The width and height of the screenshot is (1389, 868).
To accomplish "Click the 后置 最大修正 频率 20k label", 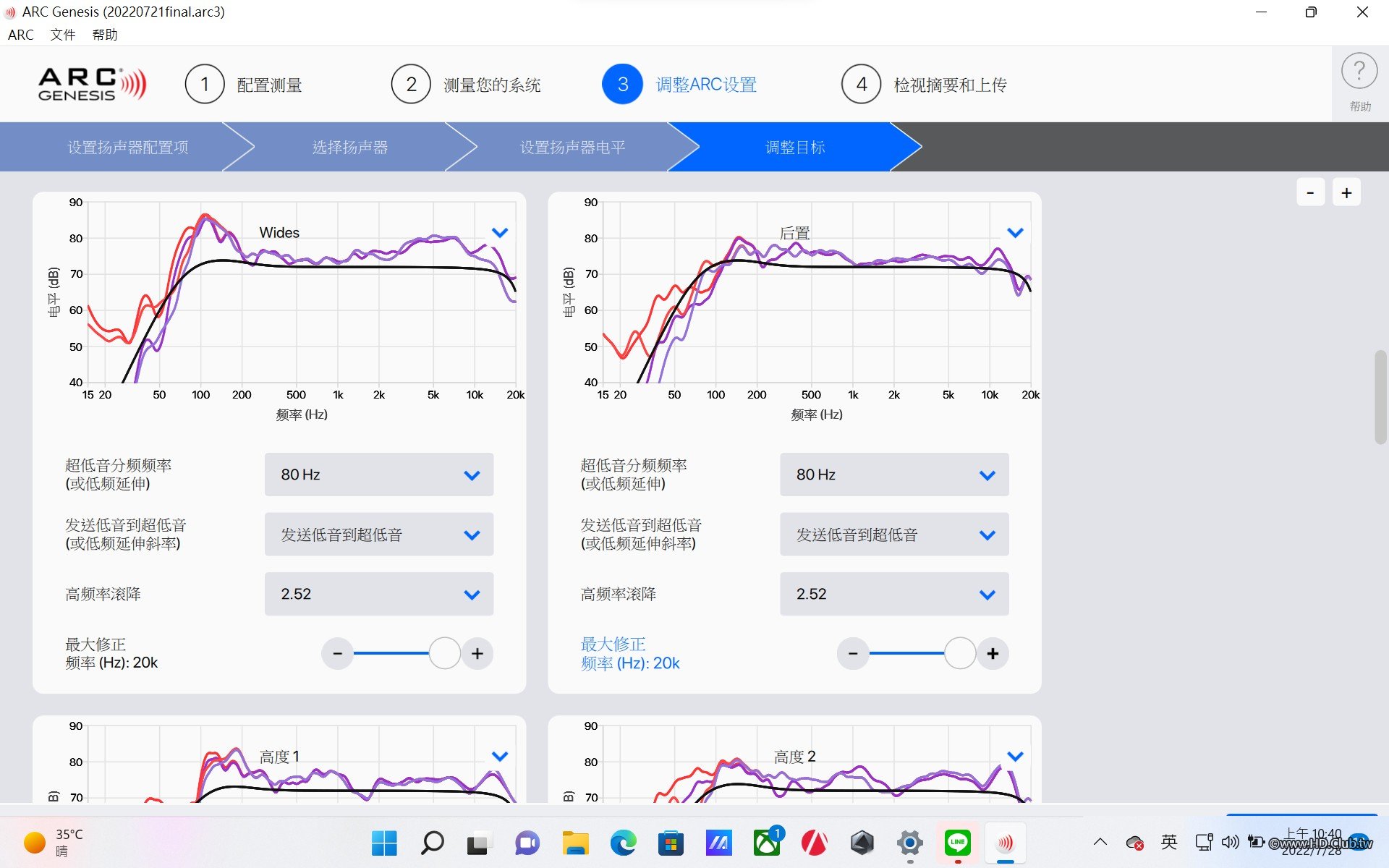I will click(630, 654).
